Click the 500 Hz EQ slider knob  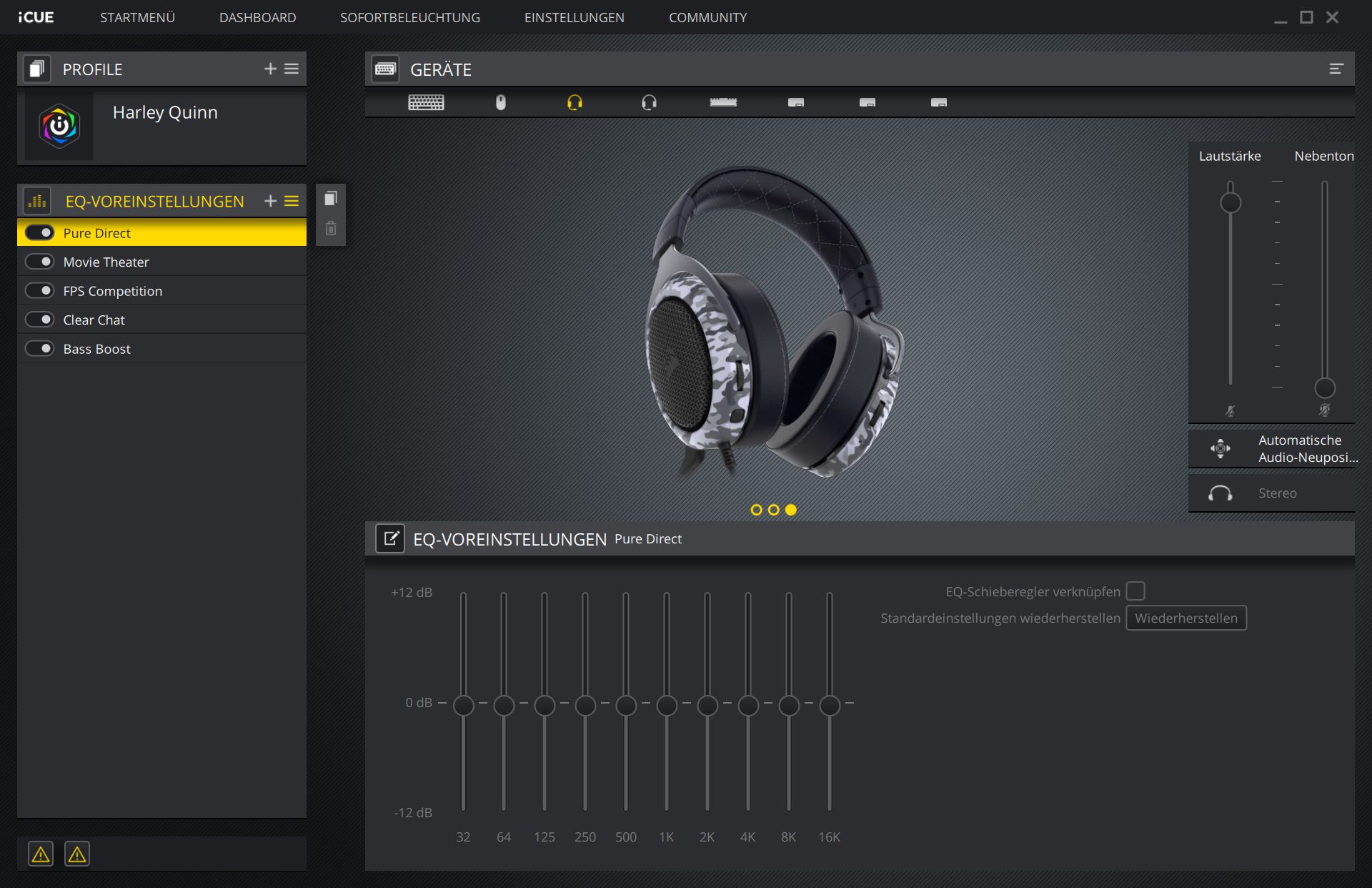pyautogui.click(x=626, y=706)
